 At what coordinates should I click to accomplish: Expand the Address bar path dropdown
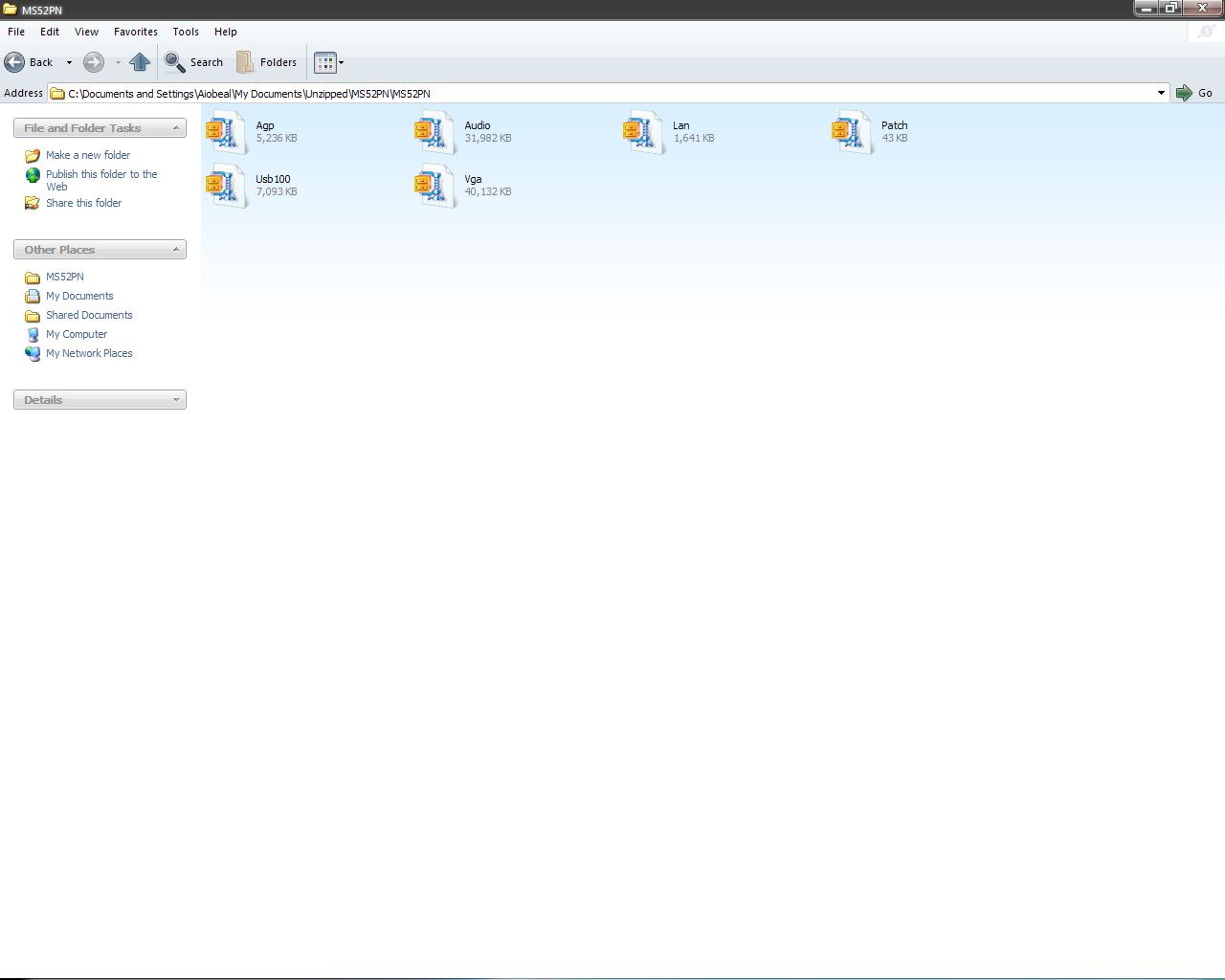1161,93
